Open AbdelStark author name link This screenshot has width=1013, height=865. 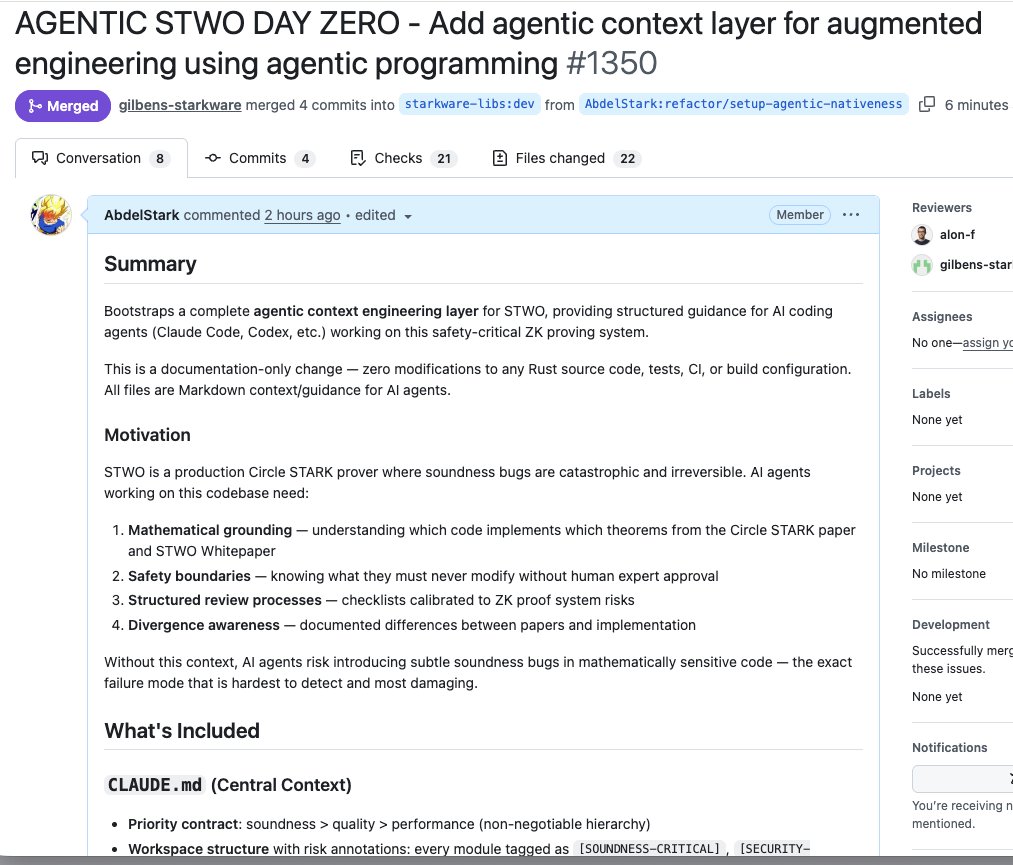(141, 215)
